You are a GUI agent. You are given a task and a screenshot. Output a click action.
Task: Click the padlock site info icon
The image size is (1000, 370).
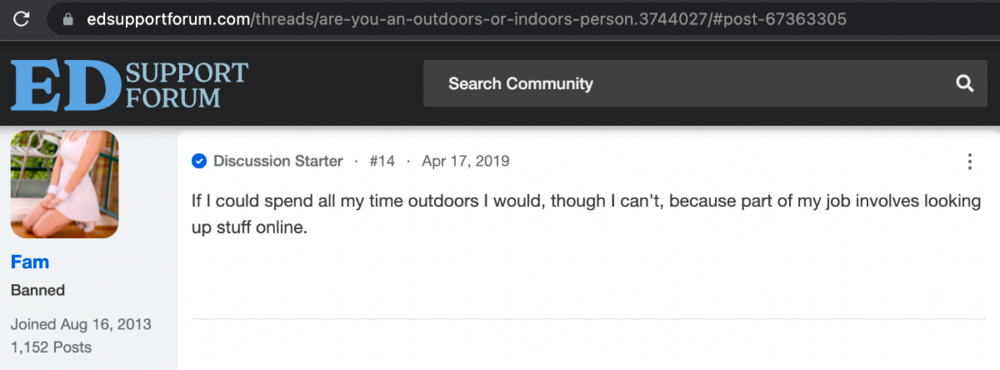68,19
